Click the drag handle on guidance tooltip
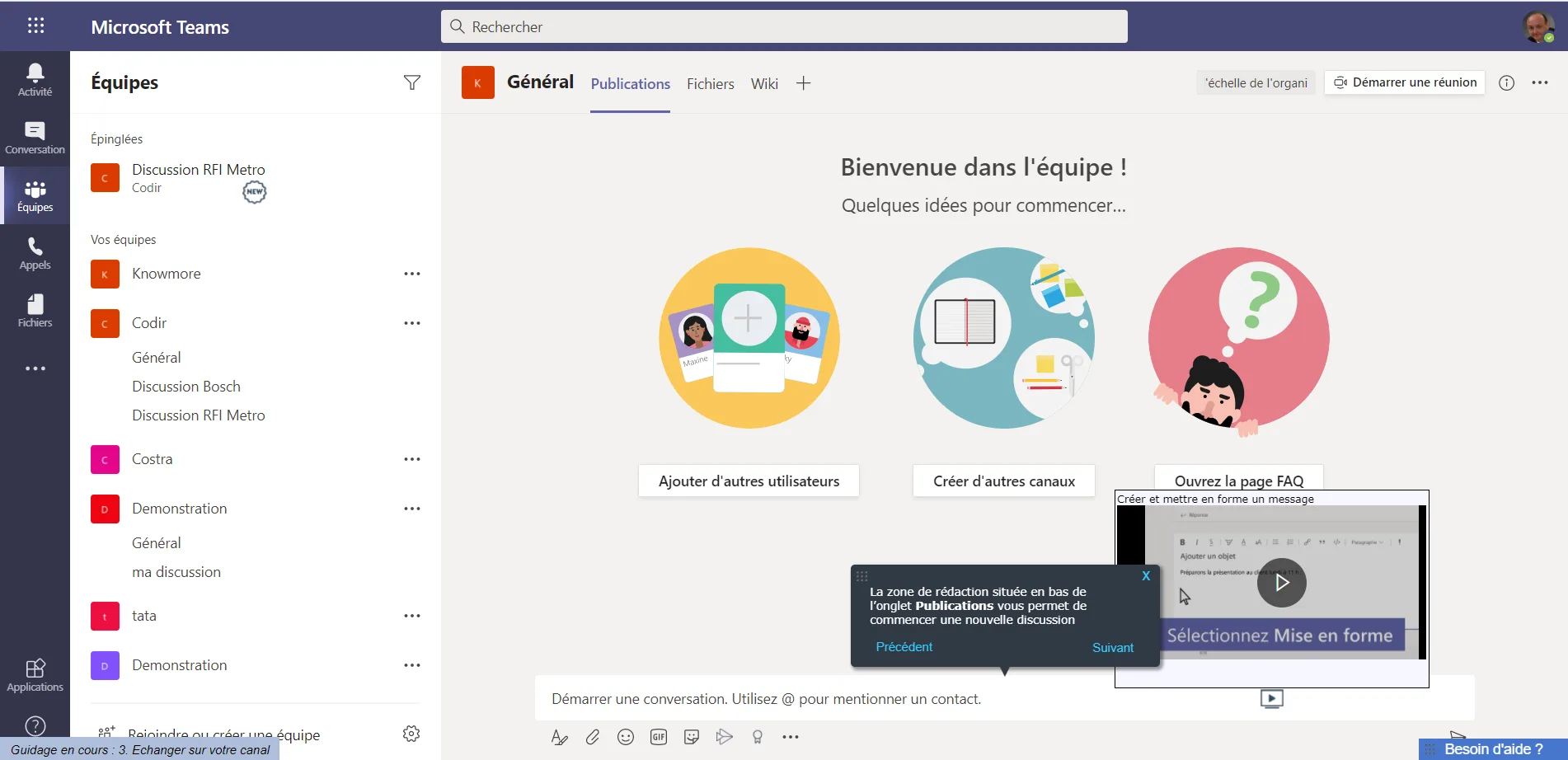Viewport: 1568px width, 760px height. 862,576
